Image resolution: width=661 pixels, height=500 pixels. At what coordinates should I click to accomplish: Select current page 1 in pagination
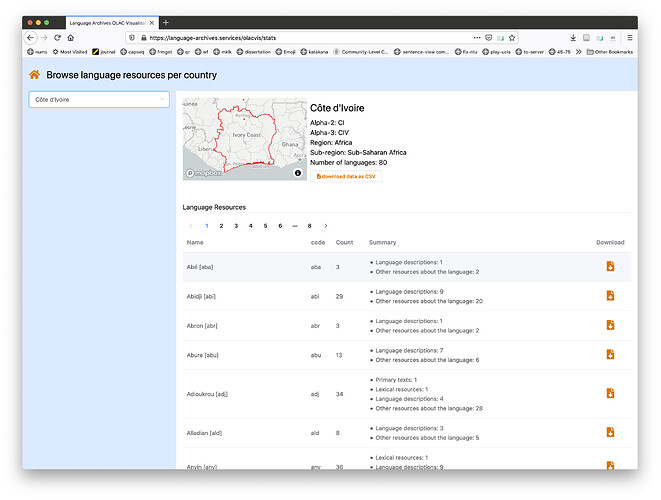pos(207,226)
